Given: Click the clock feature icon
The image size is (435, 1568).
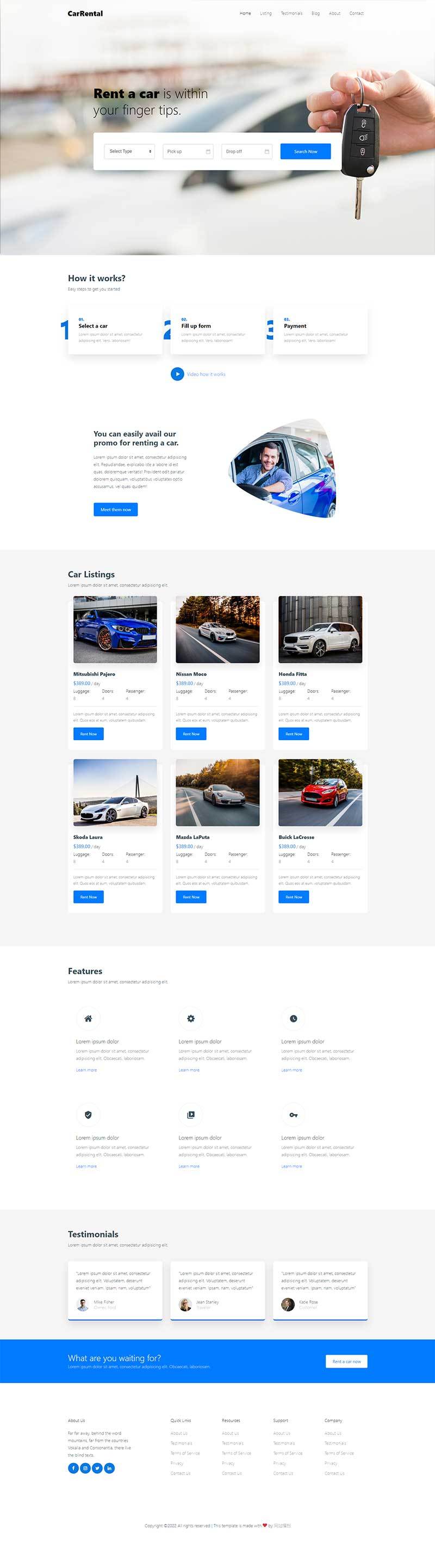Looking at the screenshot, I should point(293,1018).
